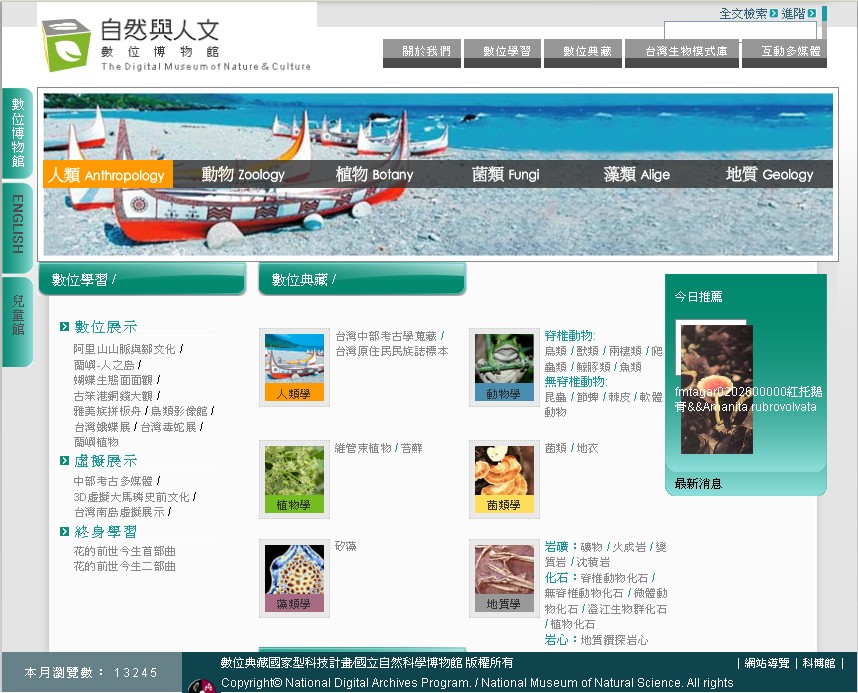The height and width of the screenshot is (693, 858).
Task: Select the 藻類學 diatom thumbnail
Action: 294,575
